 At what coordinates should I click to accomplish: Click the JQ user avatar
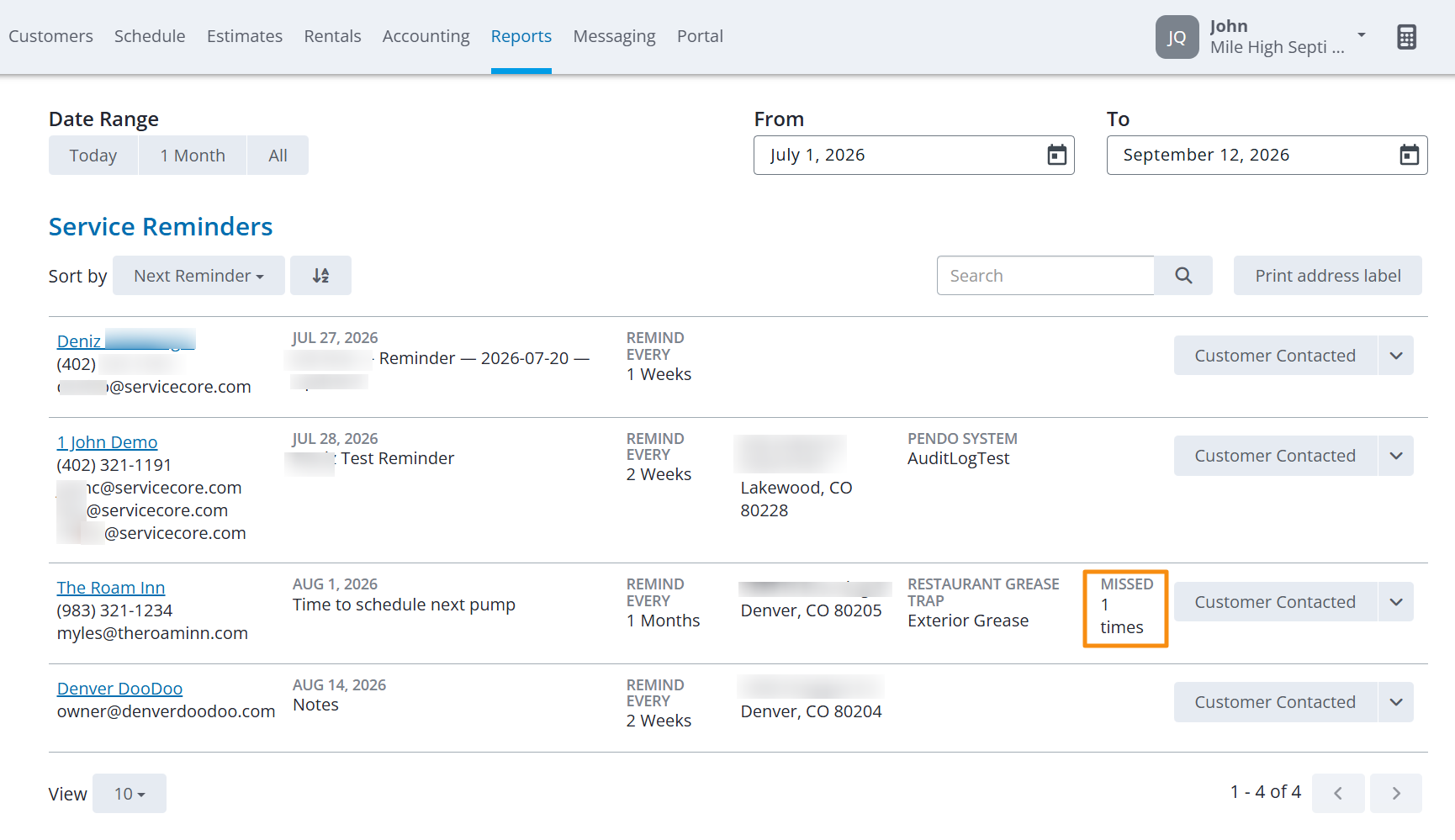point(1177,37)
